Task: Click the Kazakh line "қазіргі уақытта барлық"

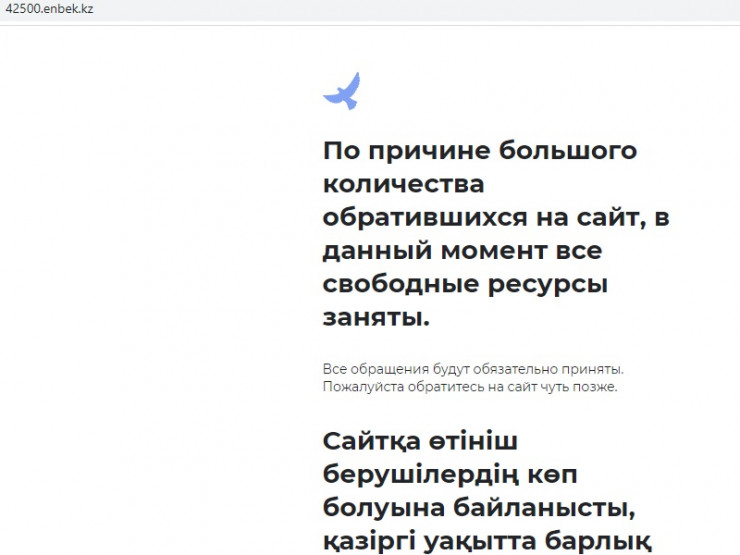Action: coord(488,541)
